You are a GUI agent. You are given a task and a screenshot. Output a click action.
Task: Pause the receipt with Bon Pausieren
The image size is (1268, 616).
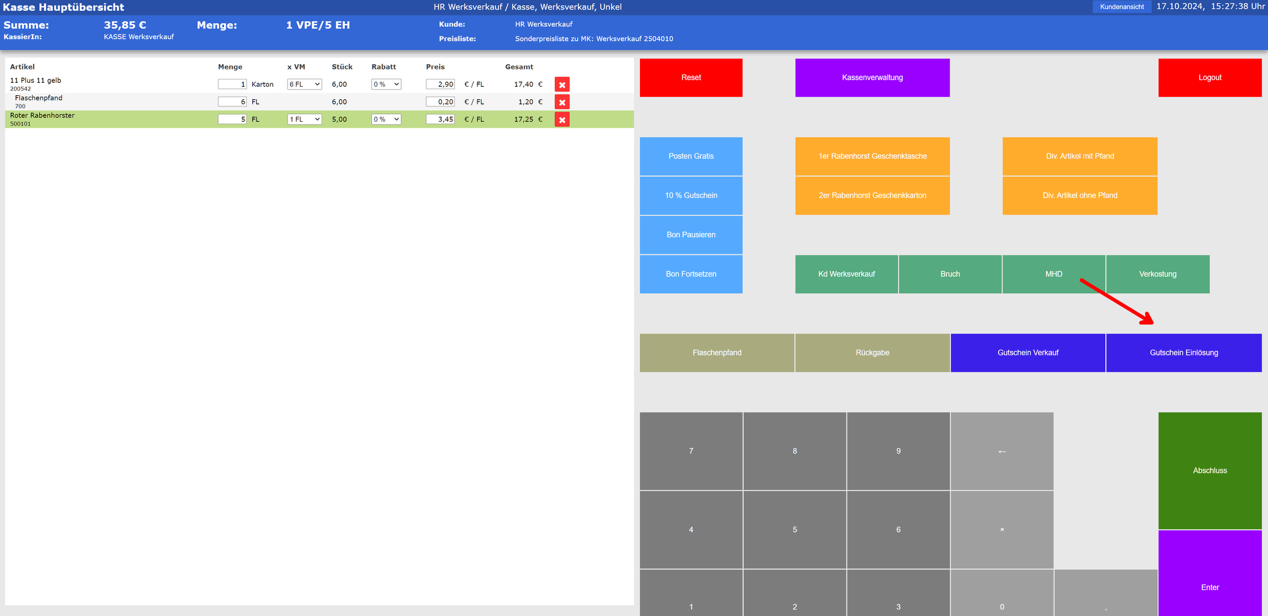[690, 234]
